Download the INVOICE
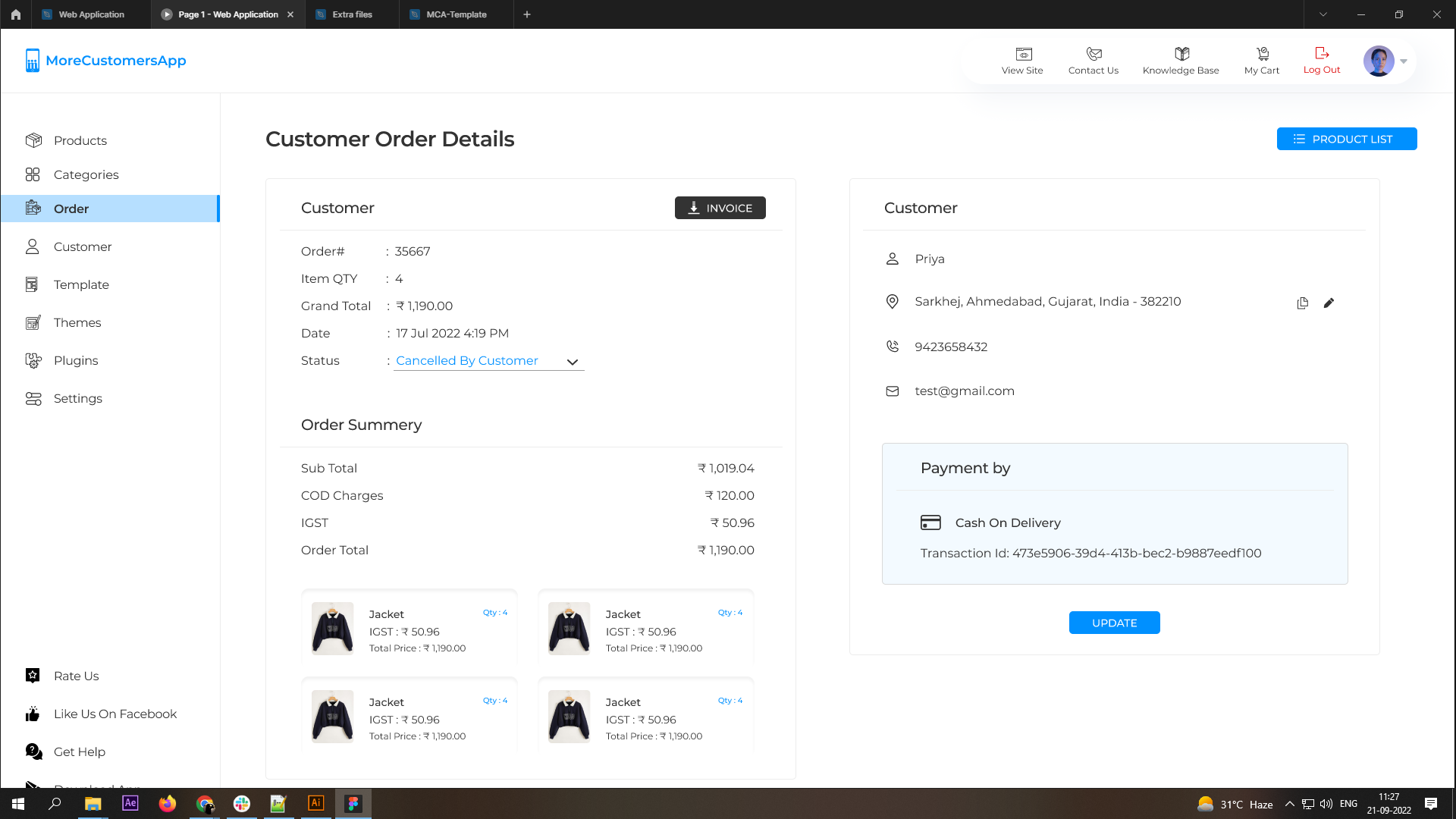This screenshot has height=819, width=1456. click(720, 208)
